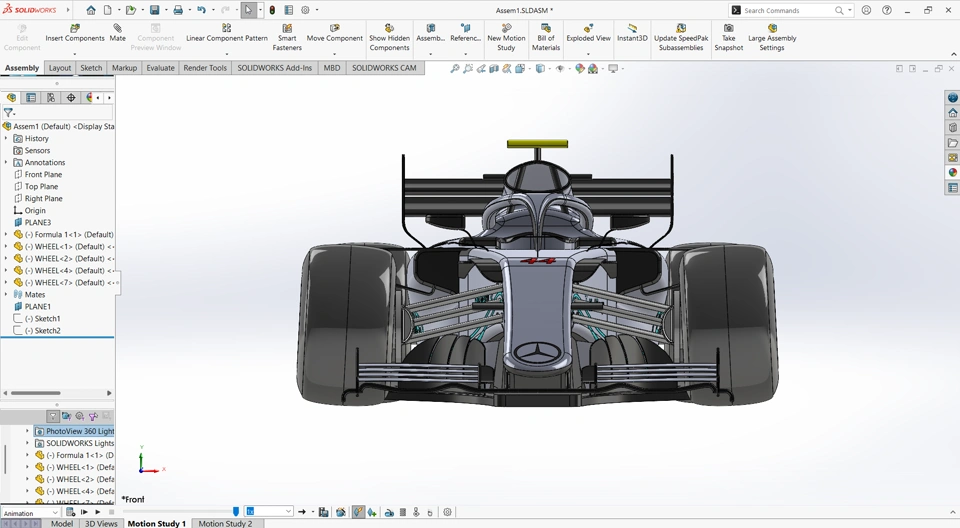Click Update SpeedPak Subassemblies
This screenshot has height=528, width=960.
681,37
